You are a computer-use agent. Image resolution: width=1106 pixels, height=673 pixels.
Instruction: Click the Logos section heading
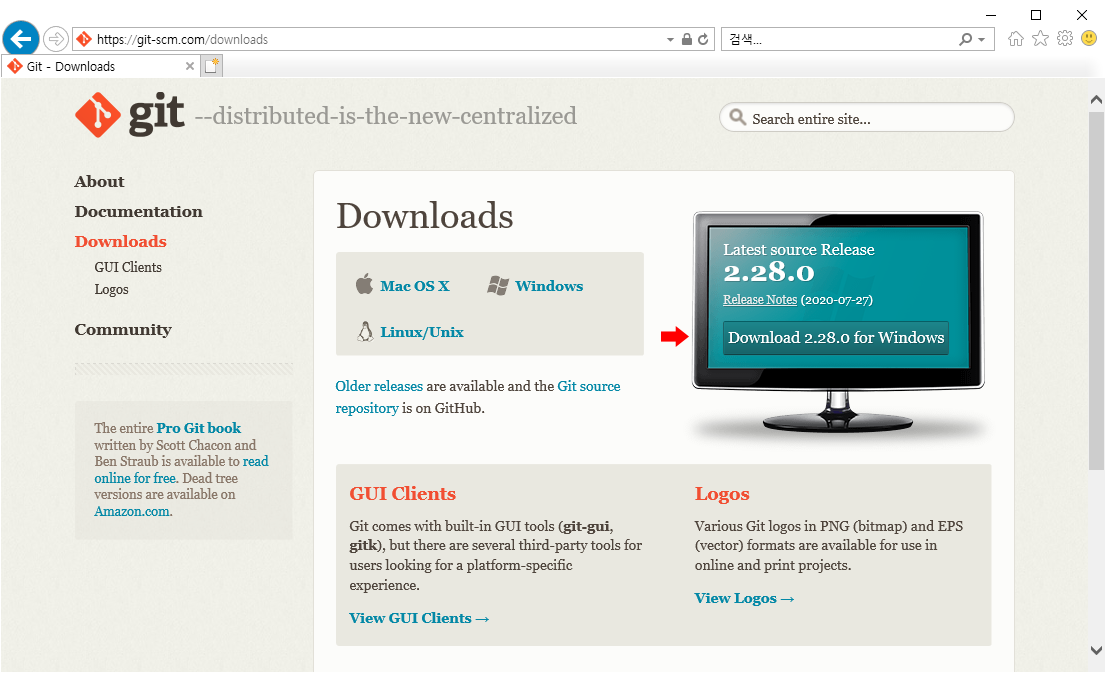click(x=722, y=495)
